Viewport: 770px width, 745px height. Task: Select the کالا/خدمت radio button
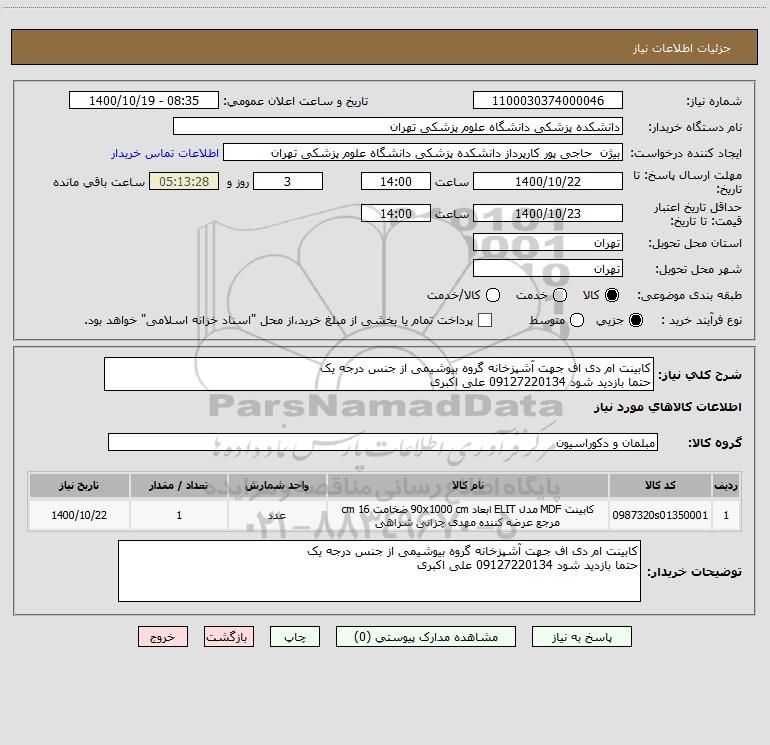coord(493,295)
